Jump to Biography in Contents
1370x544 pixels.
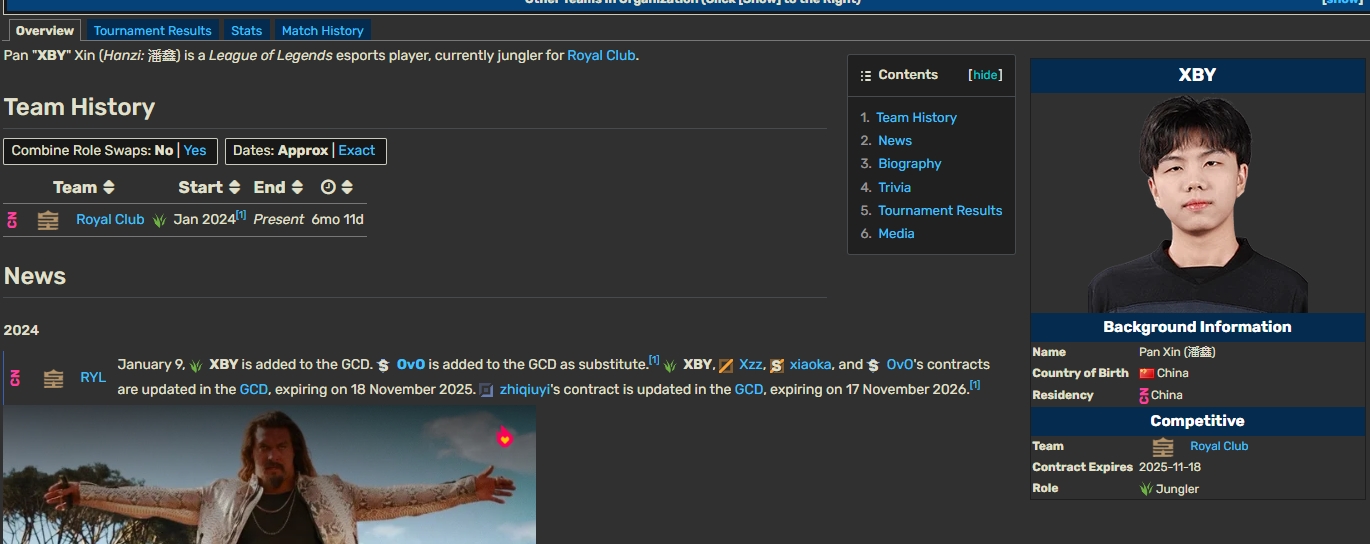910,164
